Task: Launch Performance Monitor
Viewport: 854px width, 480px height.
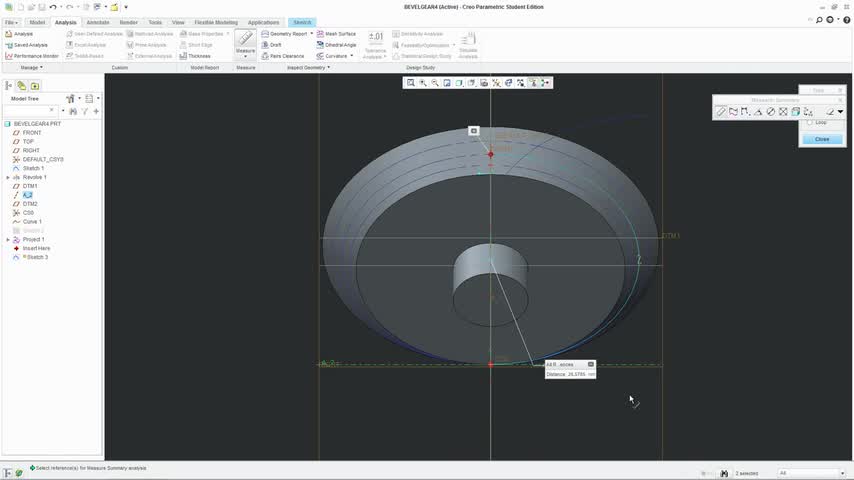Action: pos(32,56)
